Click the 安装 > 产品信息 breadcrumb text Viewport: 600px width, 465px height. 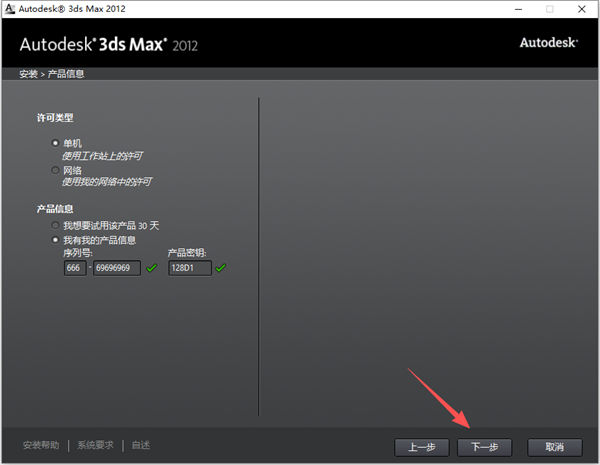click(52, 74)
